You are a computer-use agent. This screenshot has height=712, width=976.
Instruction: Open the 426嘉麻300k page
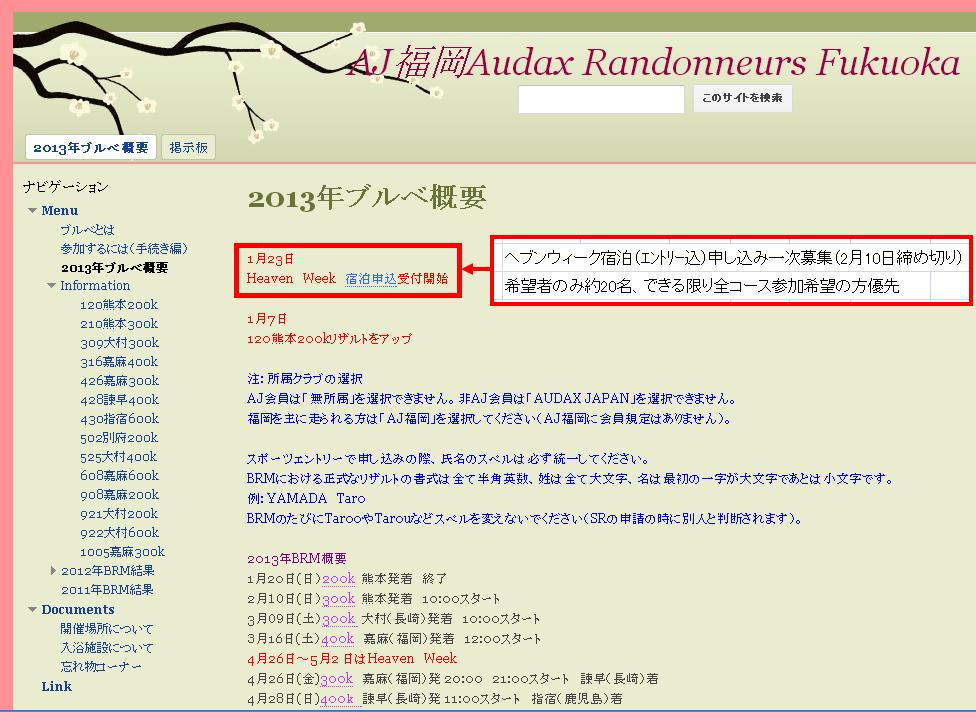(120, 381)
